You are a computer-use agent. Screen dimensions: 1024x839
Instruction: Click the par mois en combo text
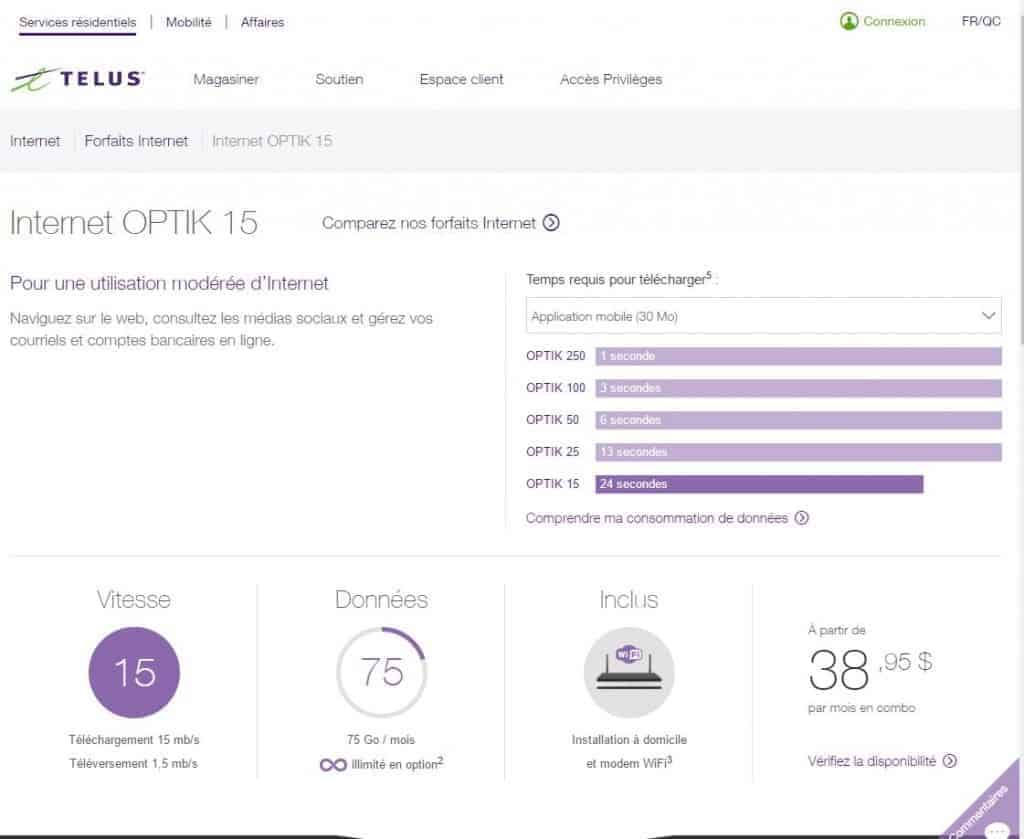tap(861, 708)
